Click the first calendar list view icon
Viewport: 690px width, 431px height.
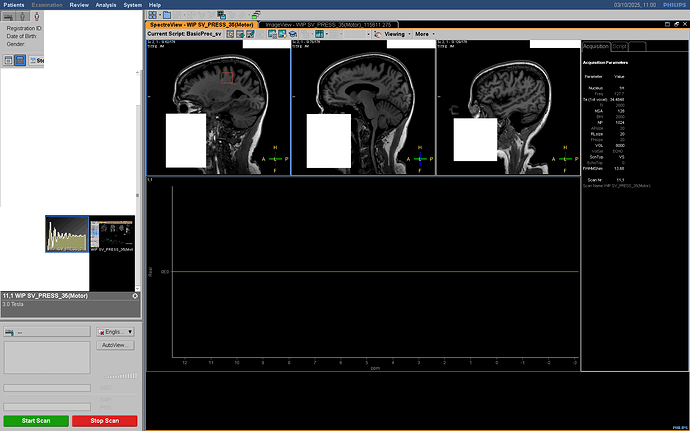click(x=8, y=60)
